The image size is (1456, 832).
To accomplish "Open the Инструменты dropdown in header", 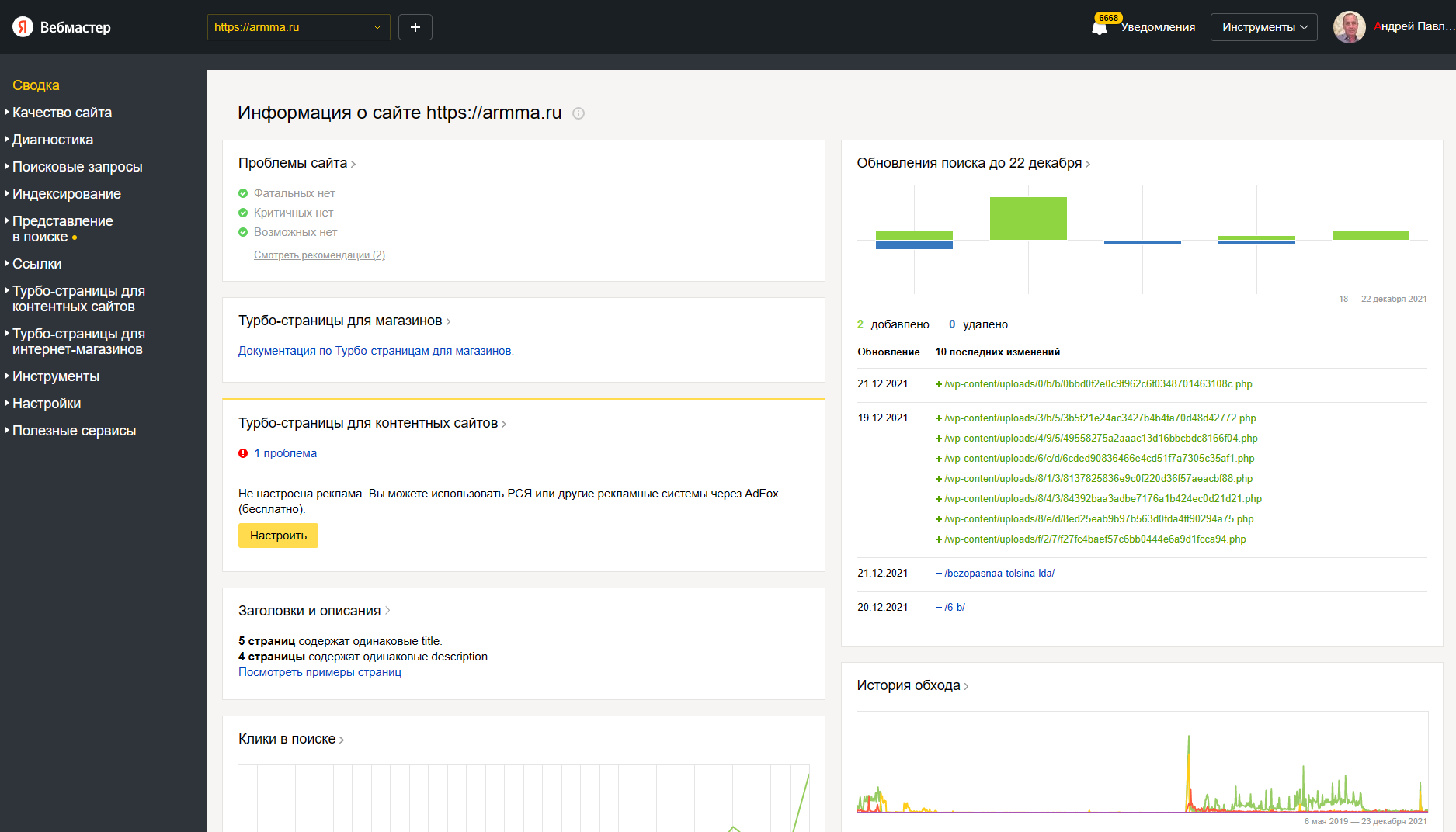I will tap(1263, 27).
